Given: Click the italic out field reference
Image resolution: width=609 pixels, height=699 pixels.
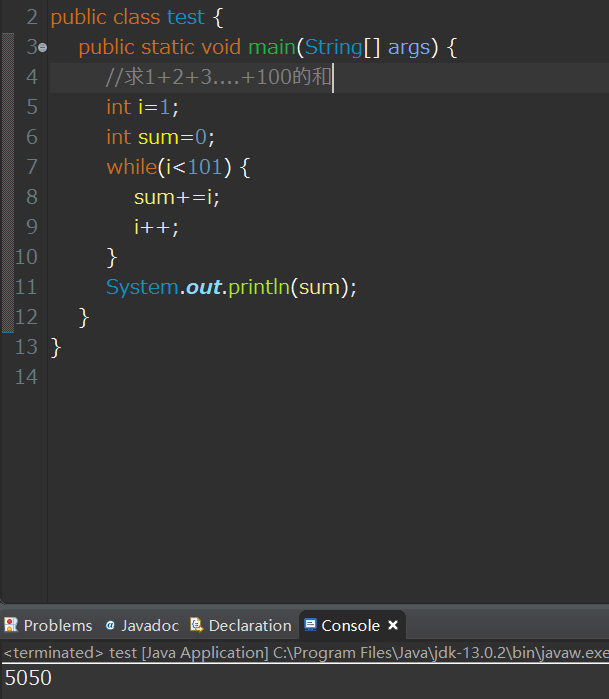Looking at the screenshot, I should (x=204, y=287).
